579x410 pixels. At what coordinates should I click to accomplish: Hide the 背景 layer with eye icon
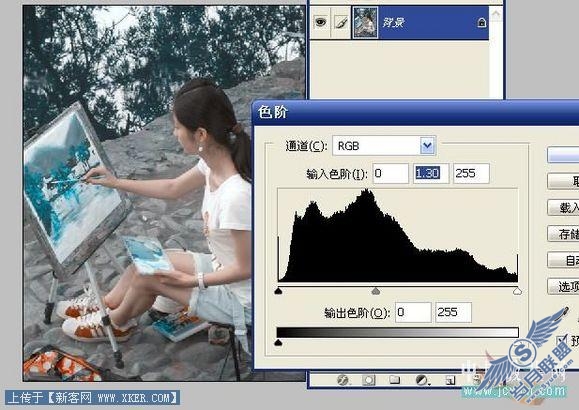click(x=320, y=23)
